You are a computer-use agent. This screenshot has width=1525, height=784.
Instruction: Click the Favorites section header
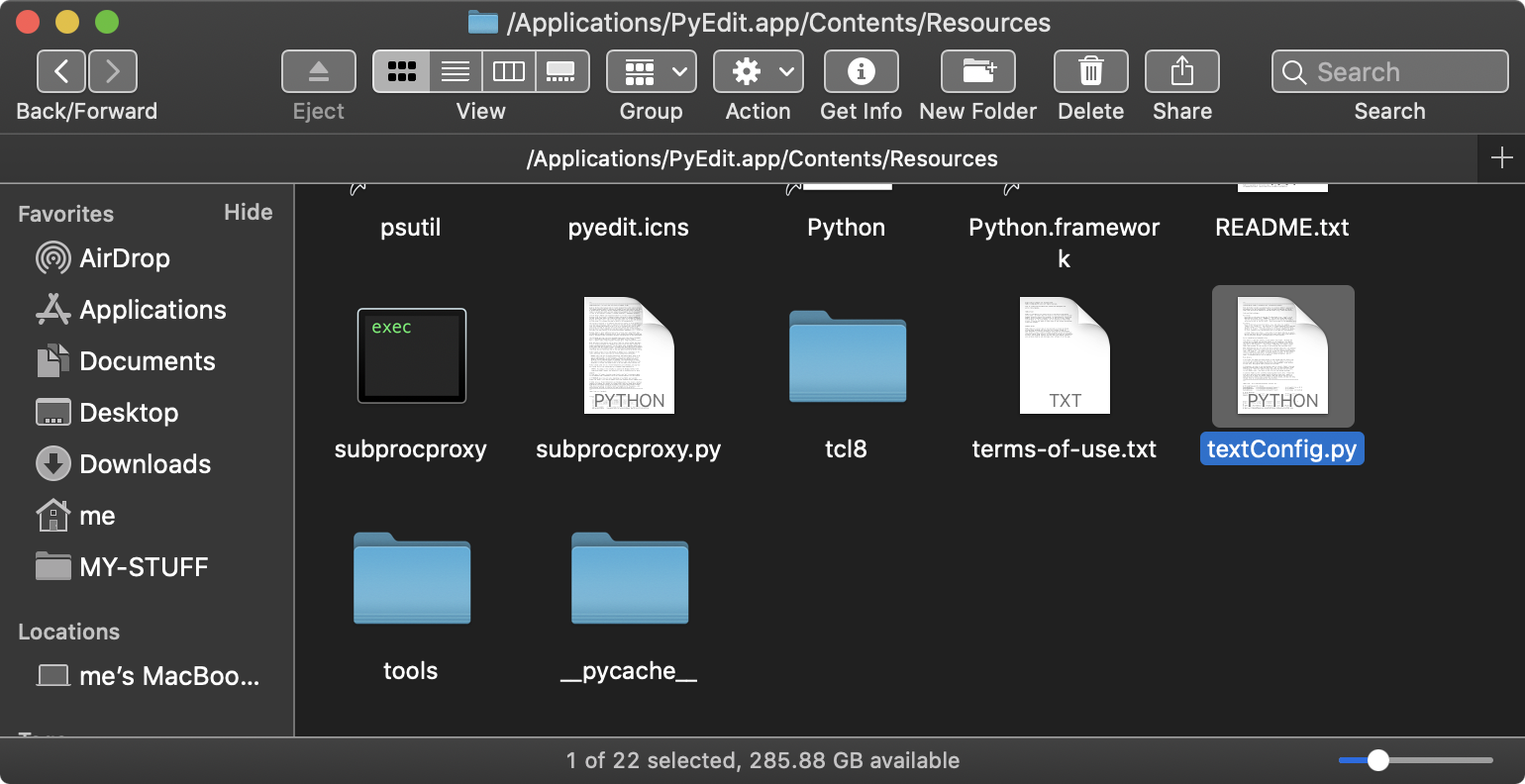pos(65,214)
